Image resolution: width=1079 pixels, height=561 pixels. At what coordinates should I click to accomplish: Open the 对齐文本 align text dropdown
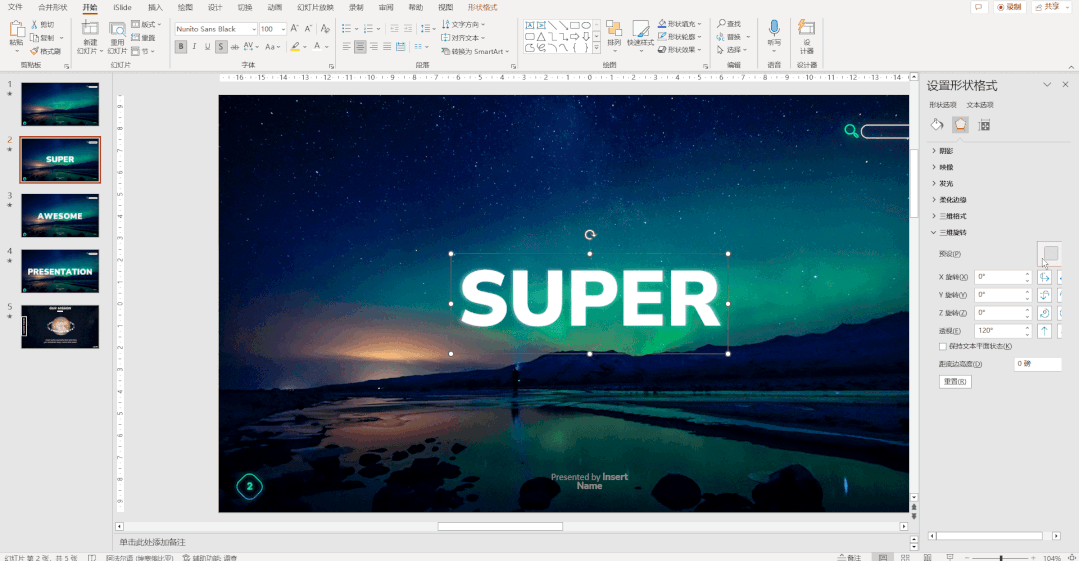point(464,38)
